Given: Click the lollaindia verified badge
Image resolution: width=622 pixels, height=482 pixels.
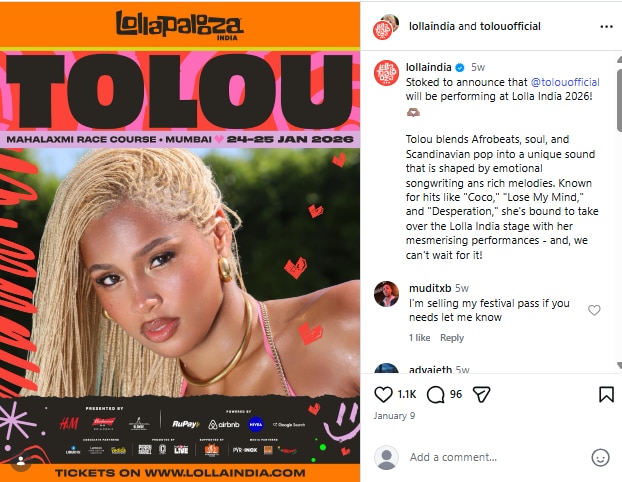Looking at the screenshot, I should point(459,67).
